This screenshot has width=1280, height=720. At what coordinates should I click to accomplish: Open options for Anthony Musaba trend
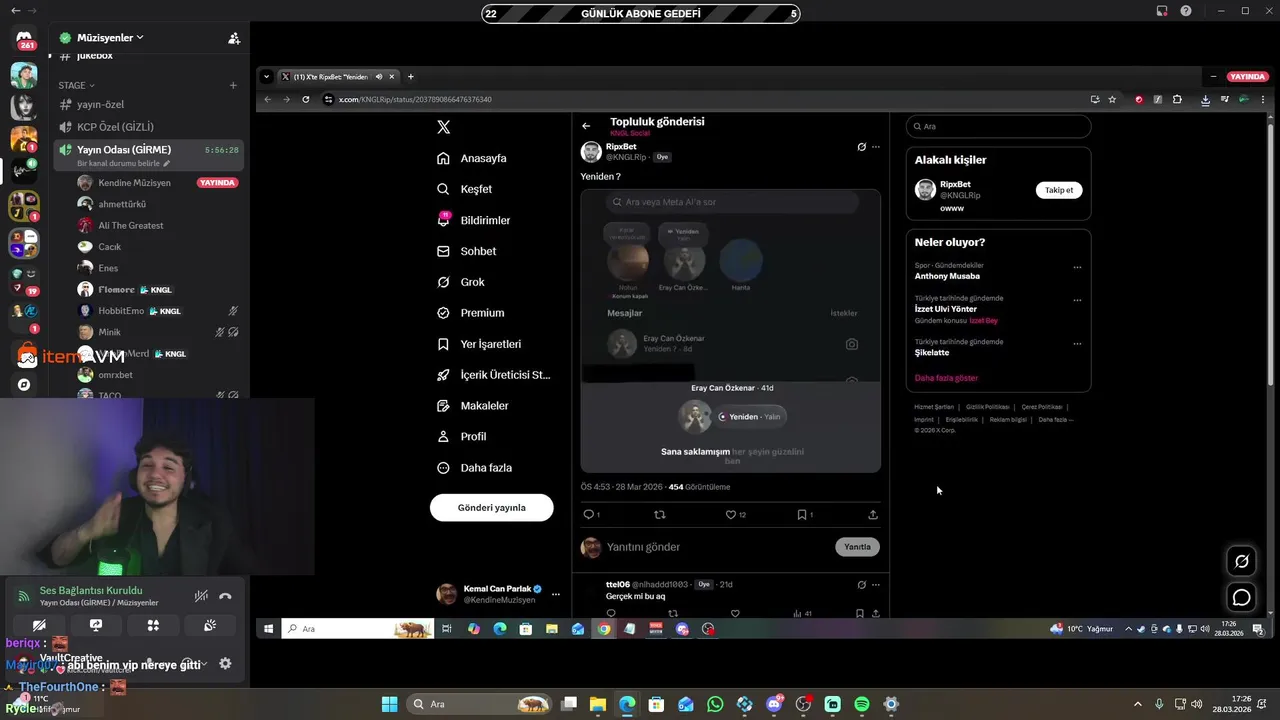tap(1077, 267)
